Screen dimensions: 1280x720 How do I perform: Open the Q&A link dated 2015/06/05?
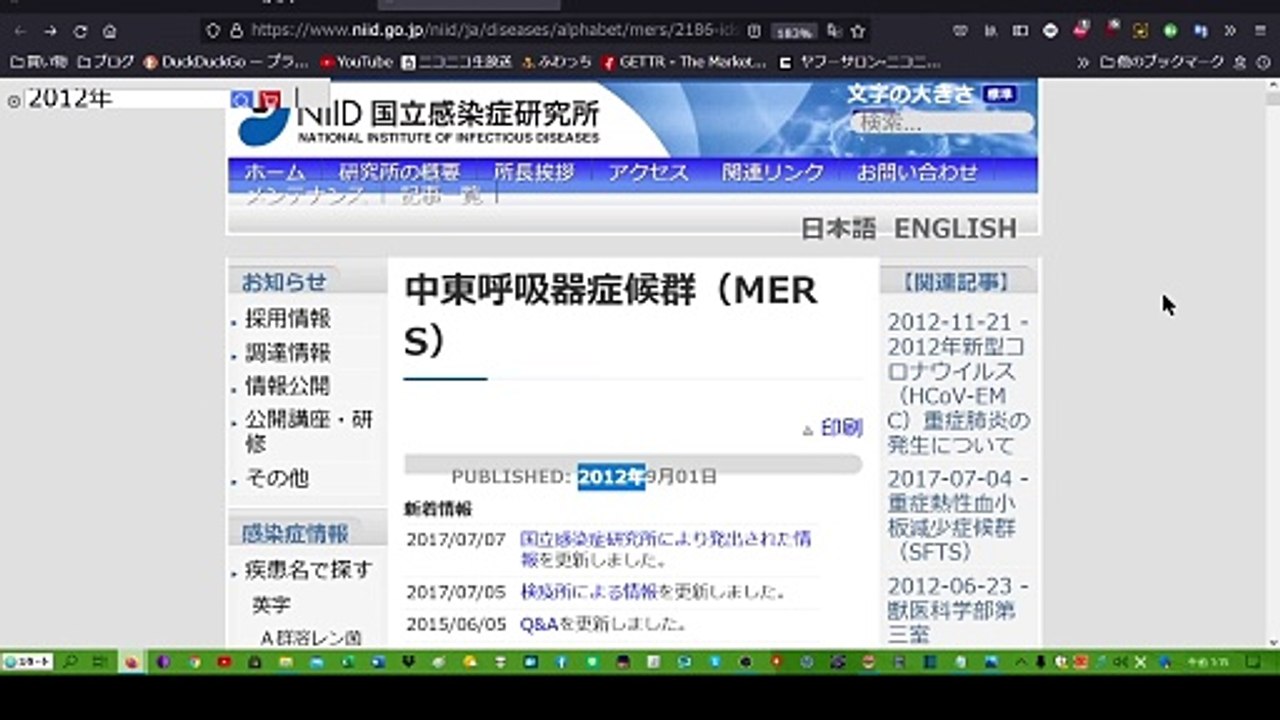tap(539, 624)
